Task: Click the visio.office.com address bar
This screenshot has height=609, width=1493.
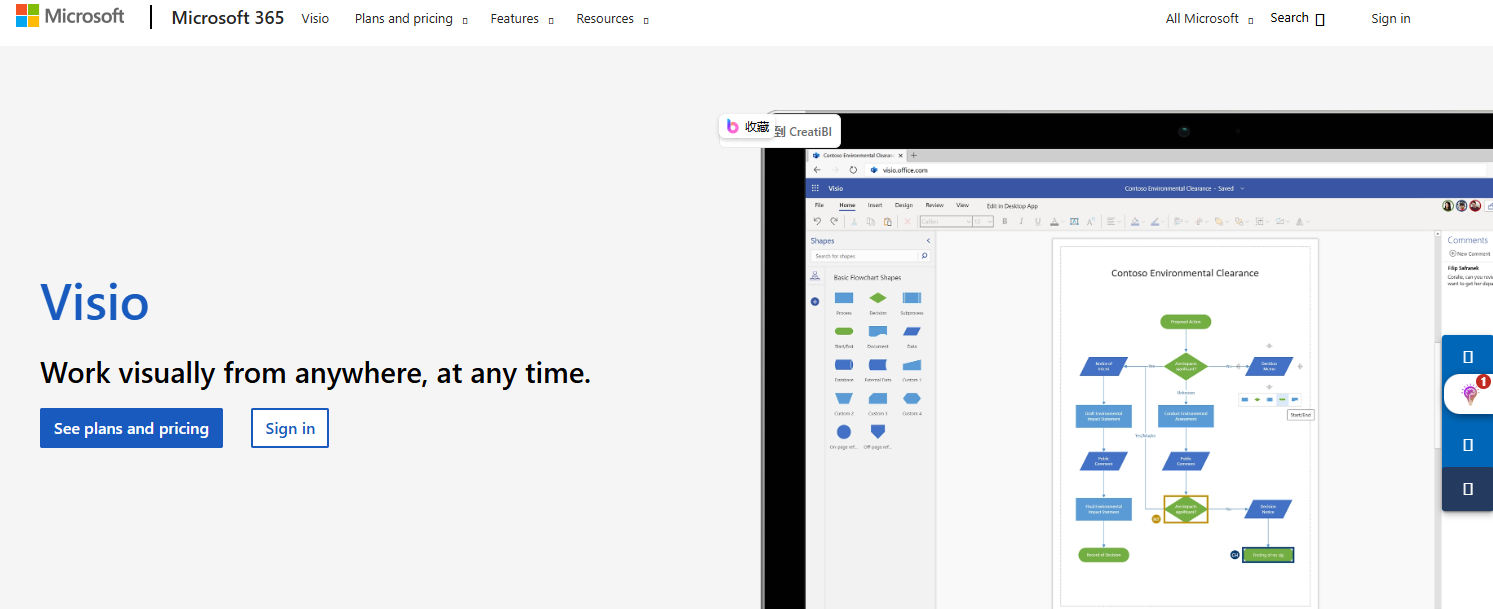Action: click(1176, 170)
